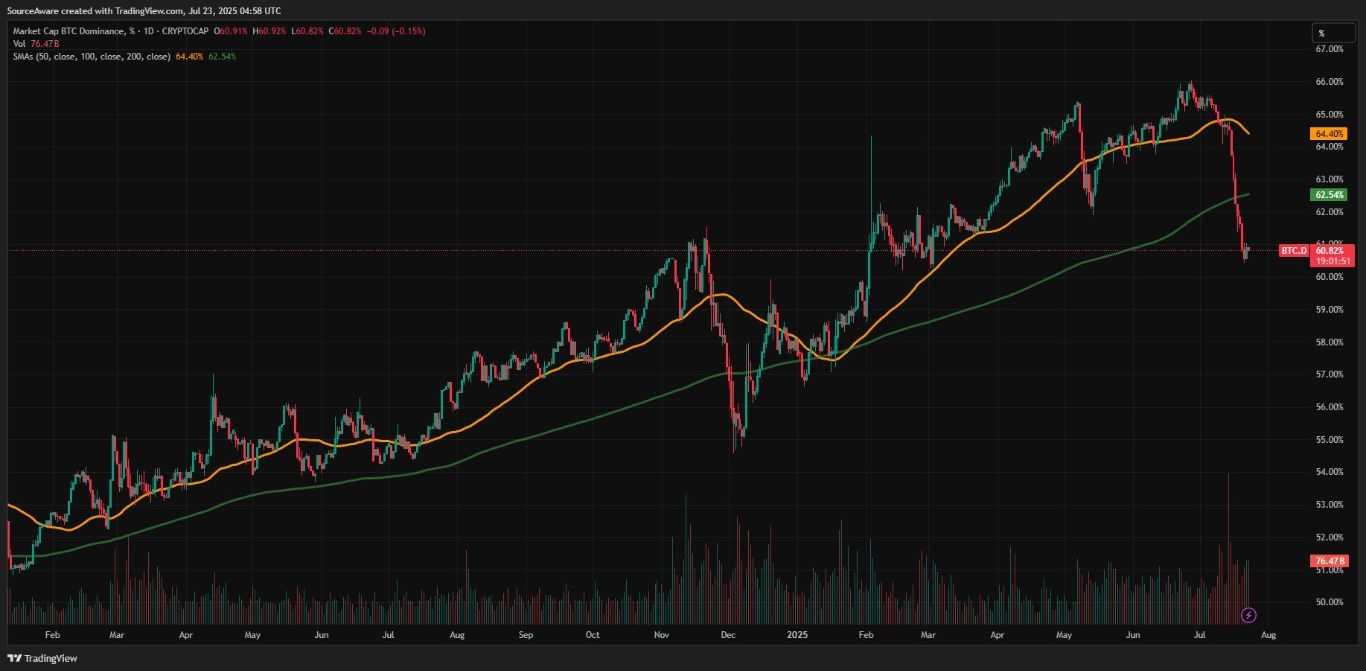Click the 76.47 B volume label on the axis

pyautogui.click(x=1329, y=561)
